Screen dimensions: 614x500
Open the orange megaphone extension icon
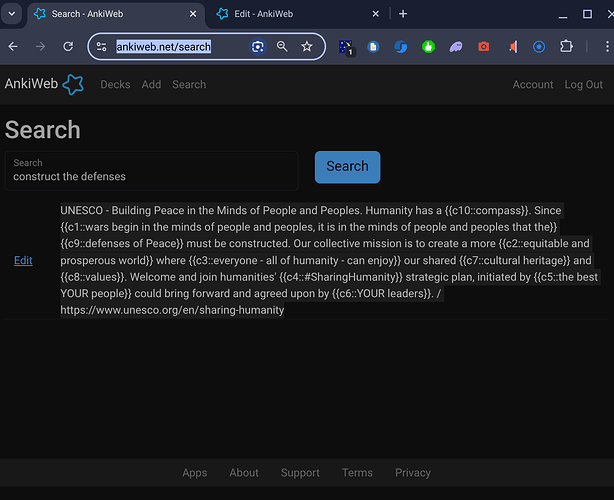pyautogui.click(x=511, y=47)
